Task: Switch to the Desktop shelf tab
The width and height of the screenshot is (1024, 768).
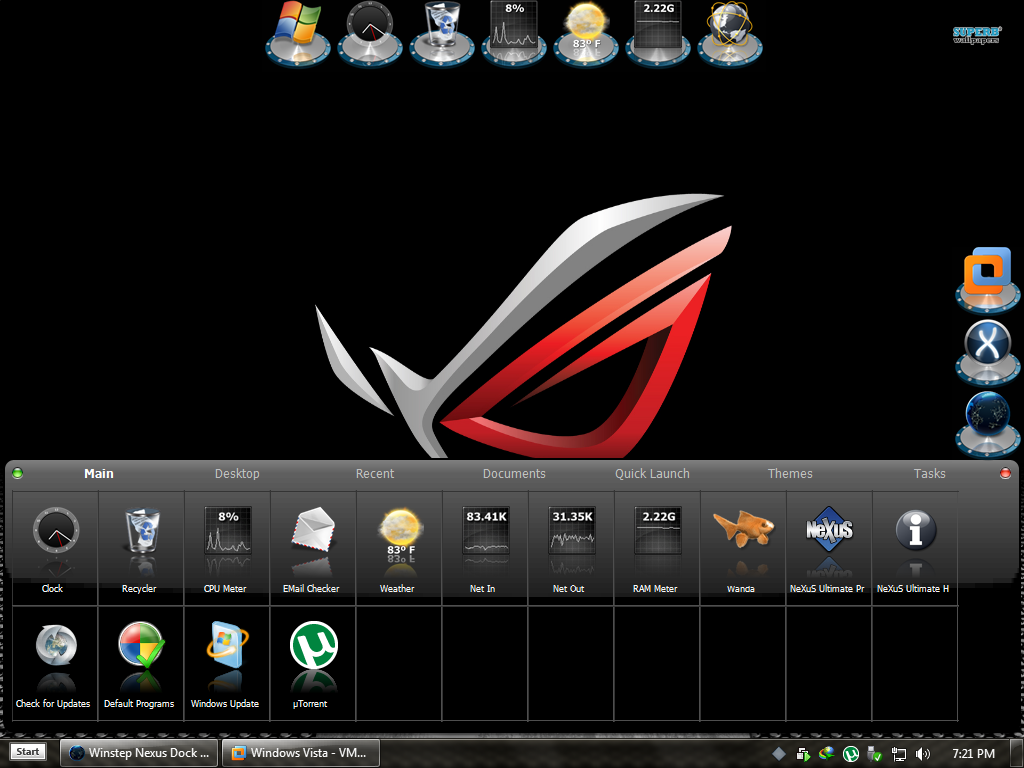Action: [x=237, y=473]
